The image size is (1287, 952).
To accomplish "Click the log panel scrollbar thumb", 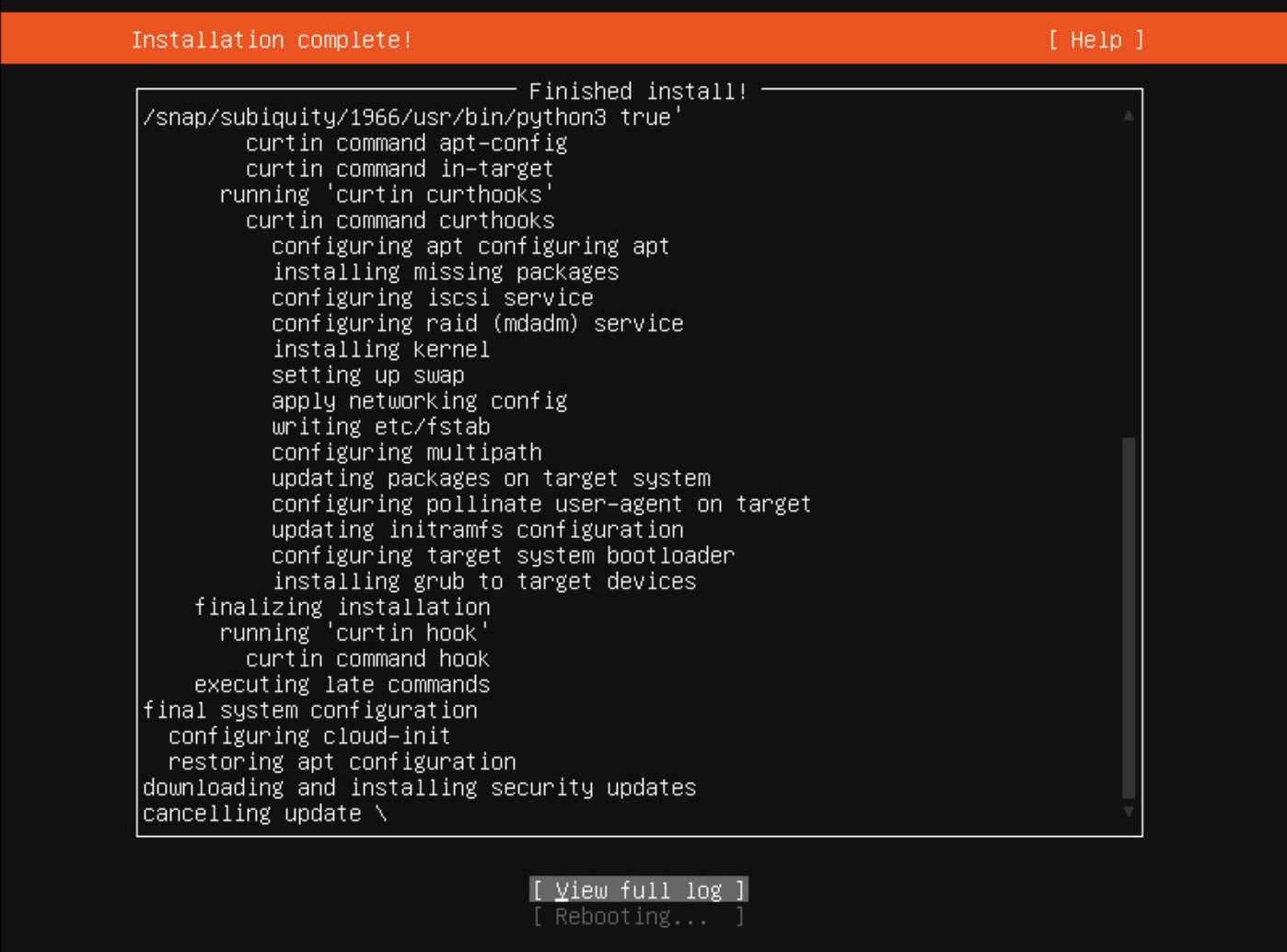I will pyautogui.click(x=1129, y=617).
